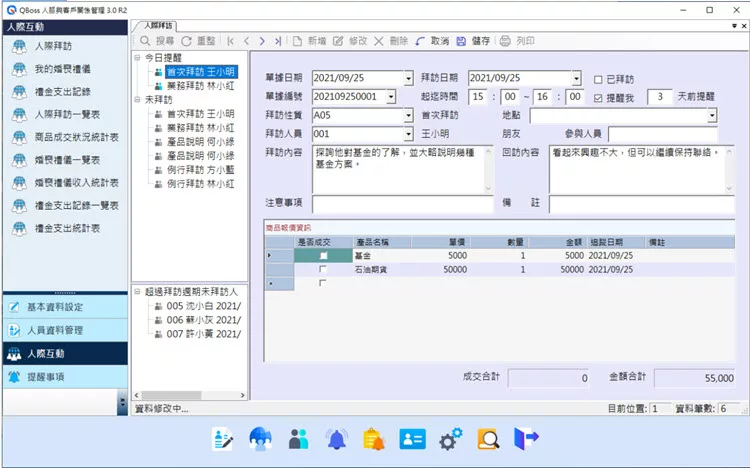750x468 pixels.
Task: Click the 注意事項 input field
Action: (x=402, y=204)
